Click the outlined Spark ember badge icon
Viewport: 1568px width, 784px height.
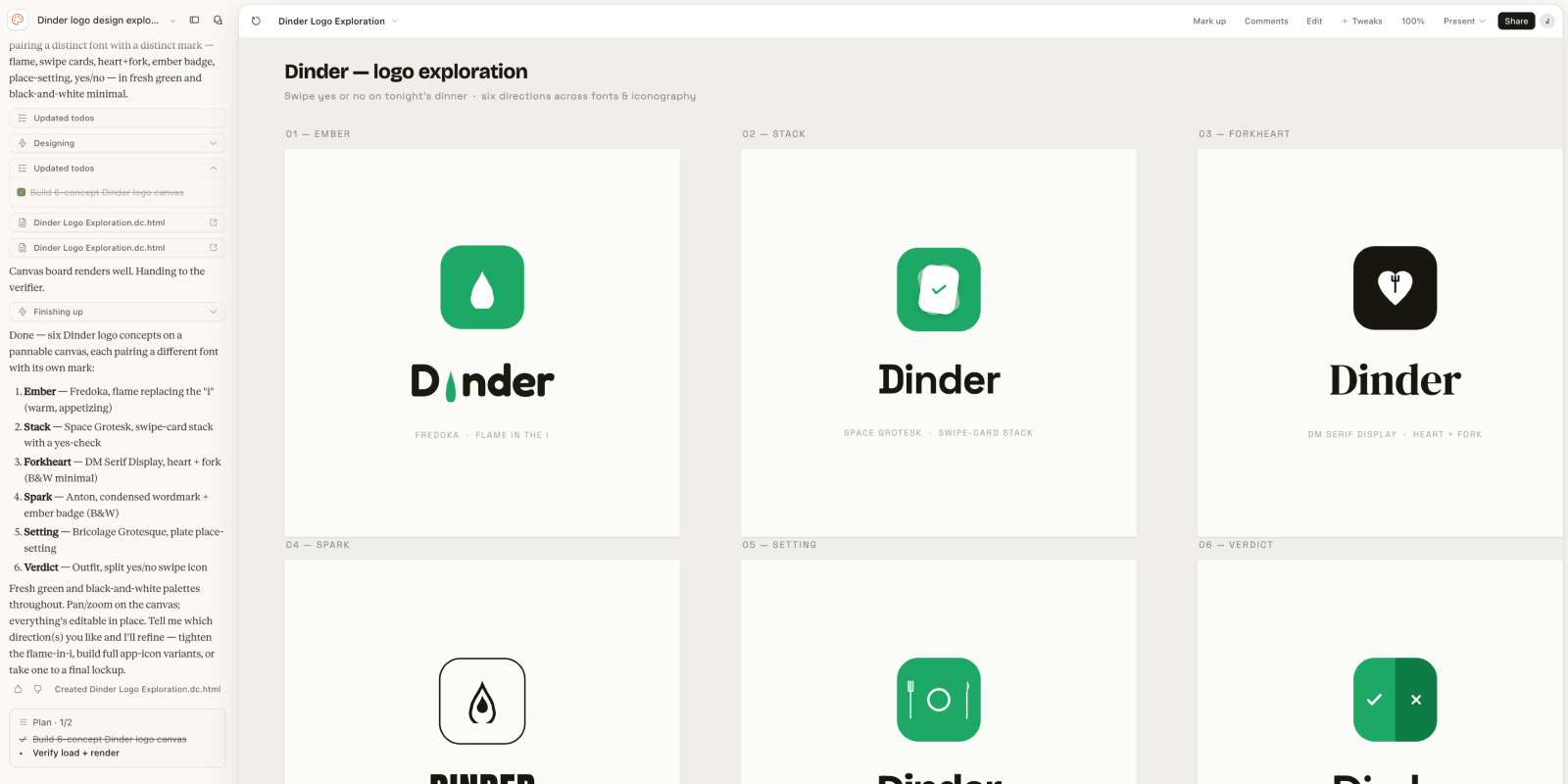tap(482, 701)
